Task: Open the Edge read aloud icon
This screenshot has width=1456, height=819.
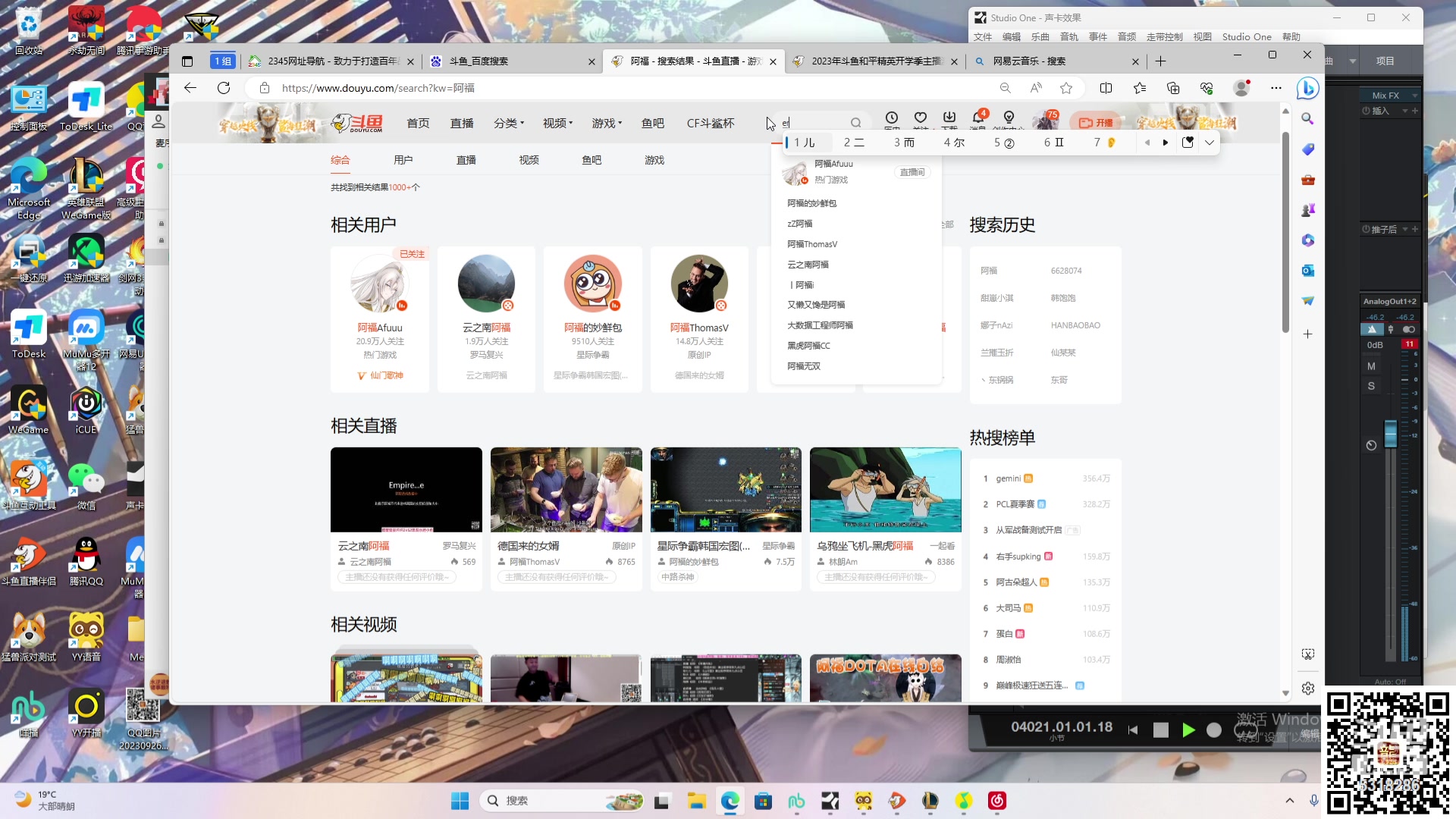Action: pyautogui.click(x=1036, y=88)
